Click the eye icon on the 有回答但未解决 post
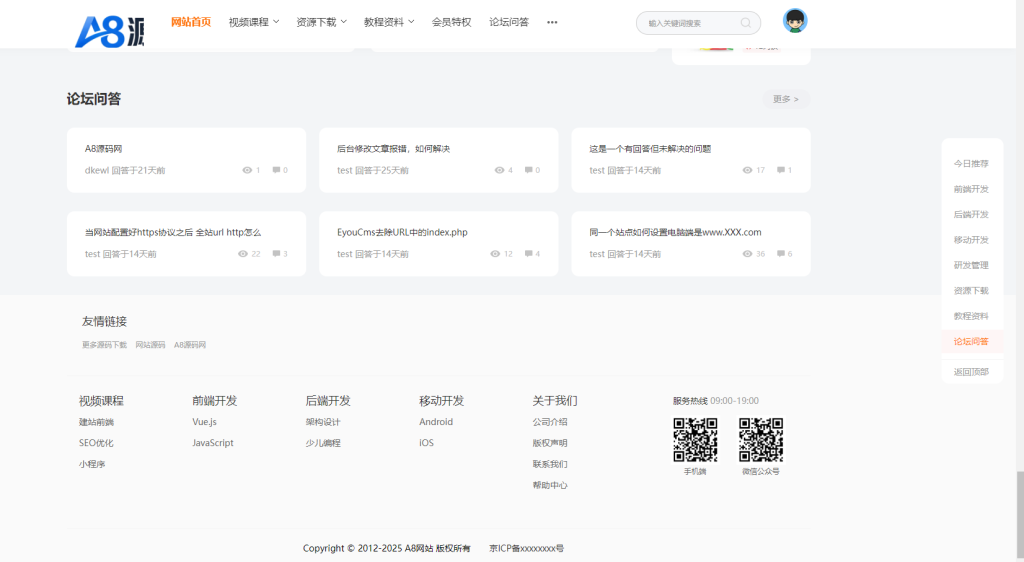 (x=747, y=170)
